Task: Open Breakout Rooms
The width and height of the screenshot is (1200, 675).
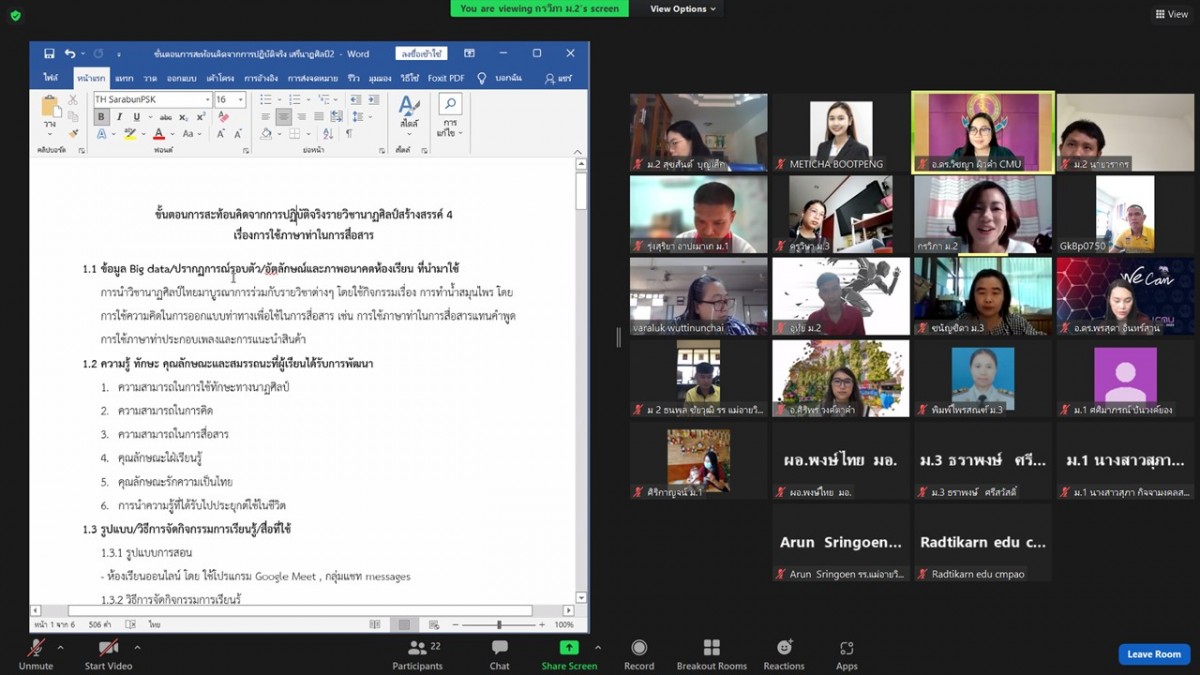Action: coord(712,654)
